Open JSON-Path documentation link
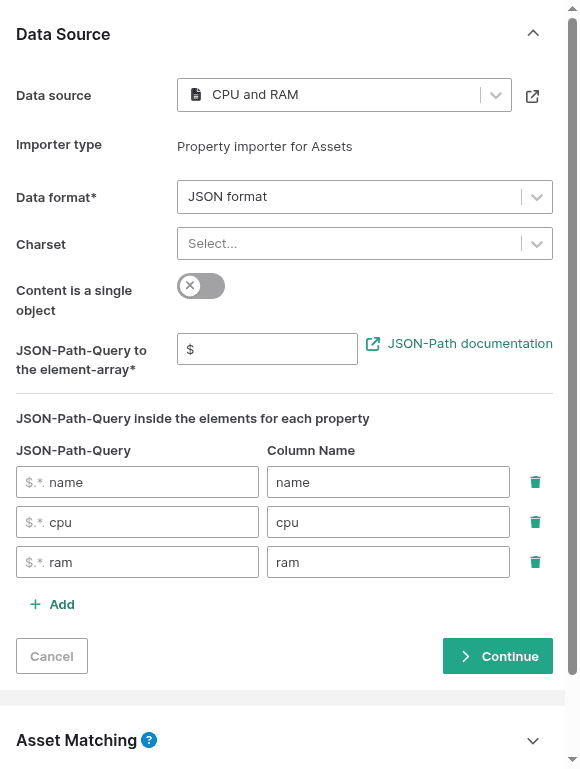This screenshot has height=769, width=580. point(459,344)
